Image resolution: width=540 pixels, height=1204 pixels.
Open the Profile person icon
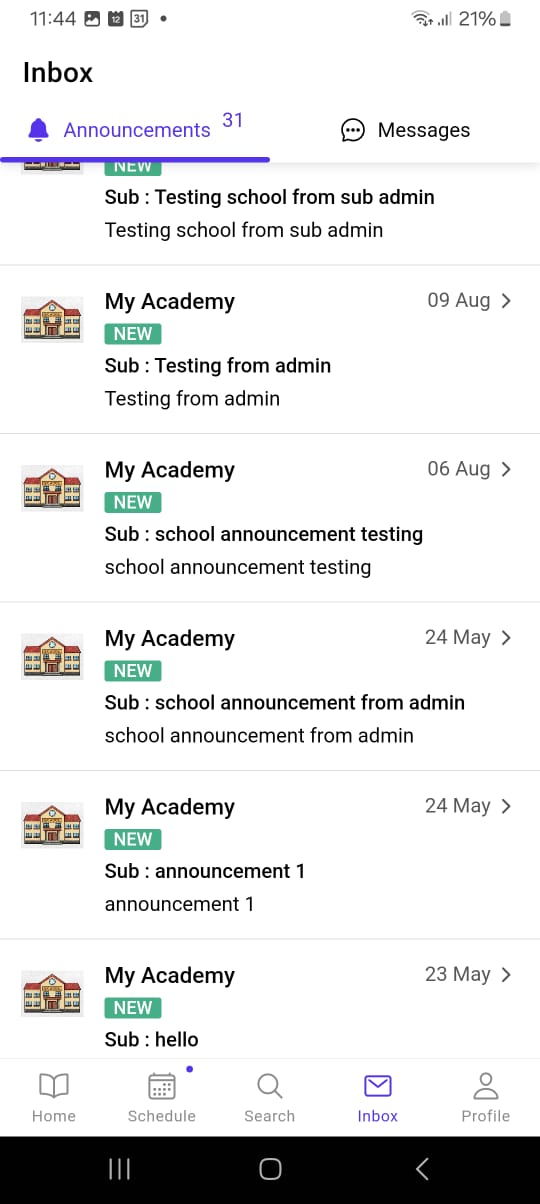tap(486, 1086)
